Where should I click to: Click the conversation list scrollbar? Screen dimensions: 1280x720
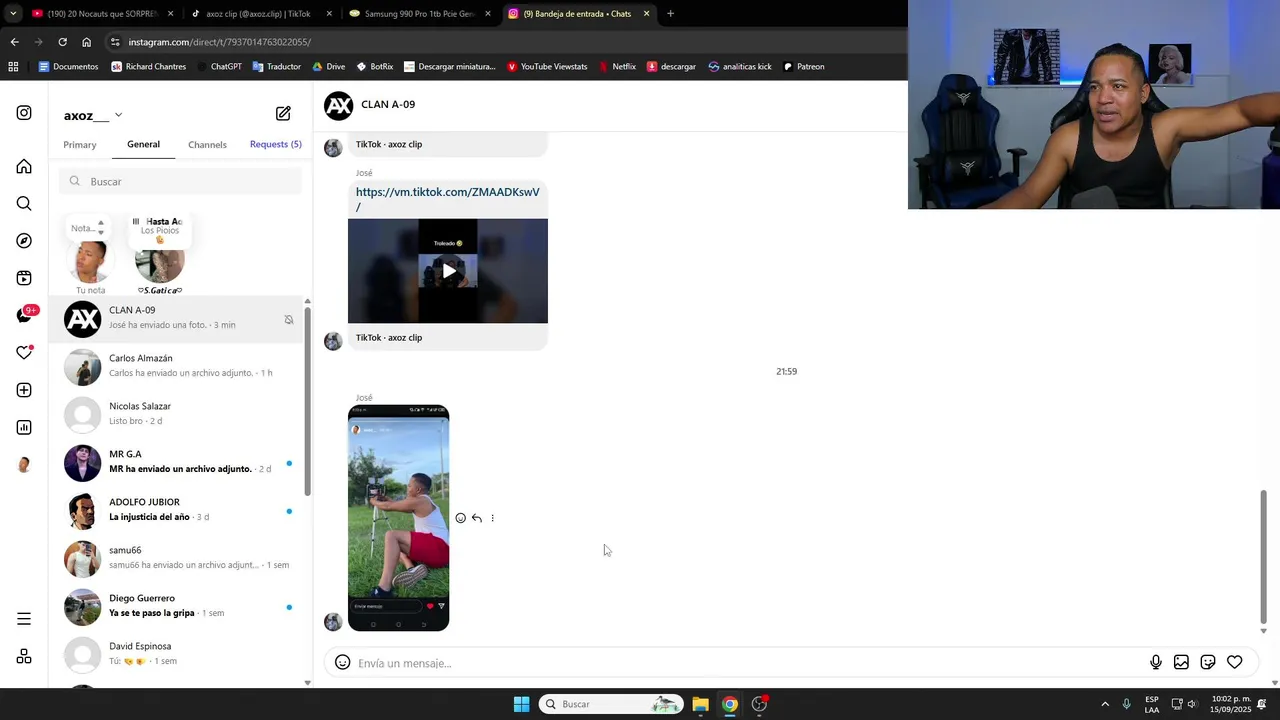coord(307,400)
